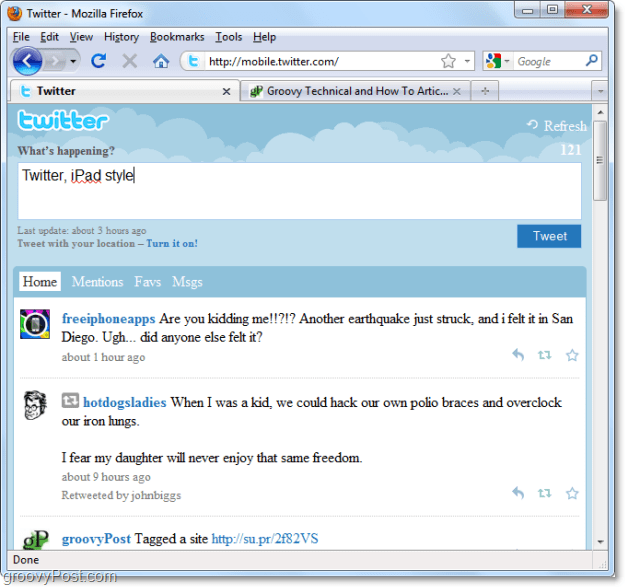
Task: Select the Home timeline tab
Action: point(40,282)
